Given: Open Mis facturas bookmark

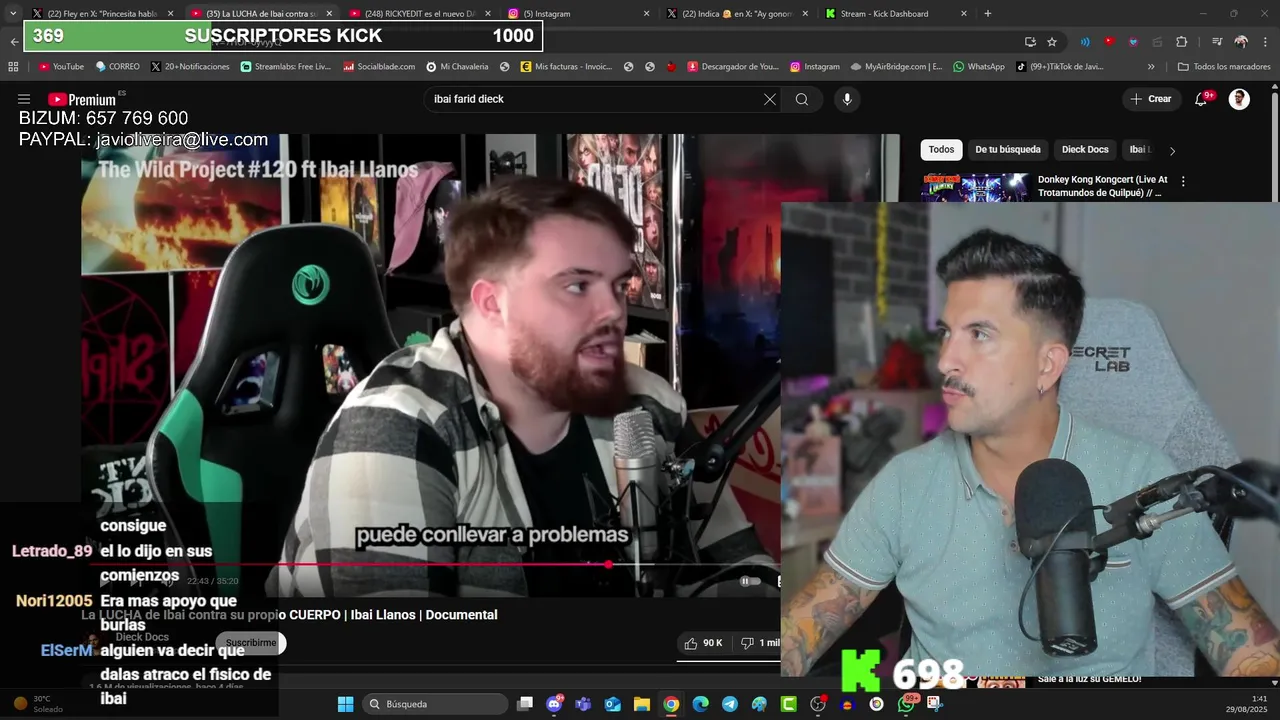Looking at the screenshot, I should (x=566, y=67).
